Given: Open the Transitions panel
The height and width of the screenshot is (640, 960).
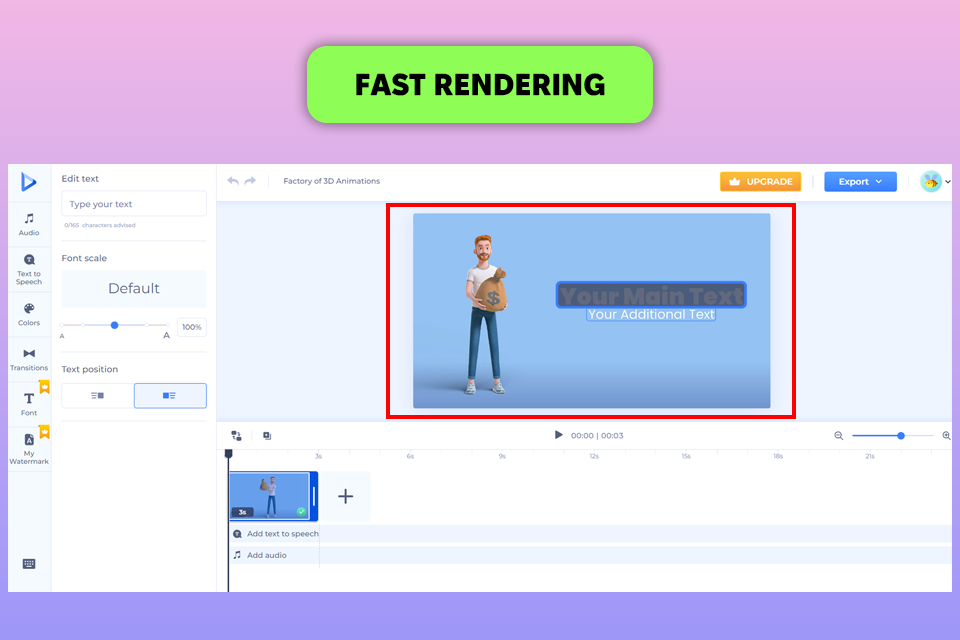Looking at the screenshot, I should tap(29, 360).
